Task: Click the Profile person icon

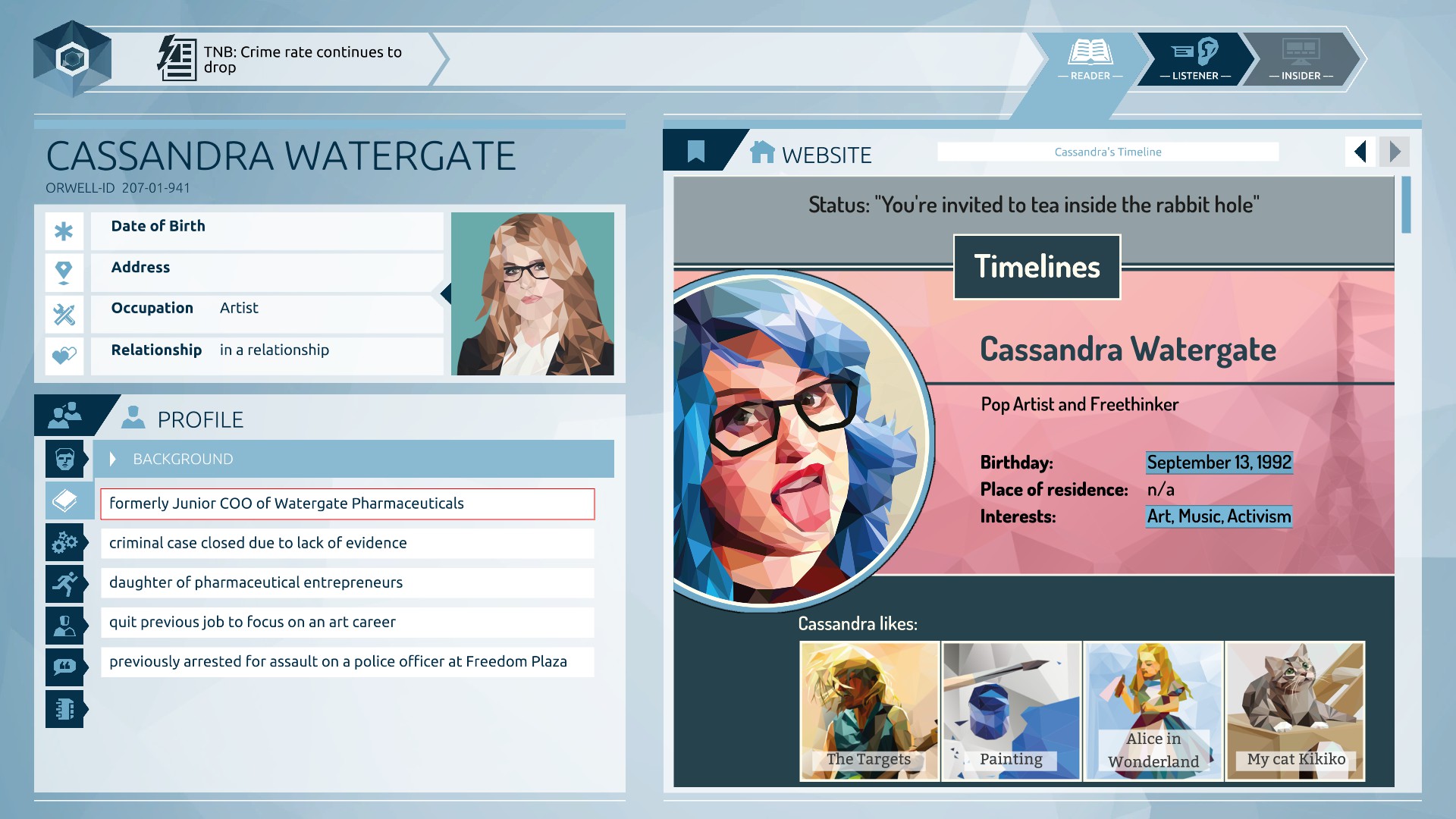Action: [133, 417]
